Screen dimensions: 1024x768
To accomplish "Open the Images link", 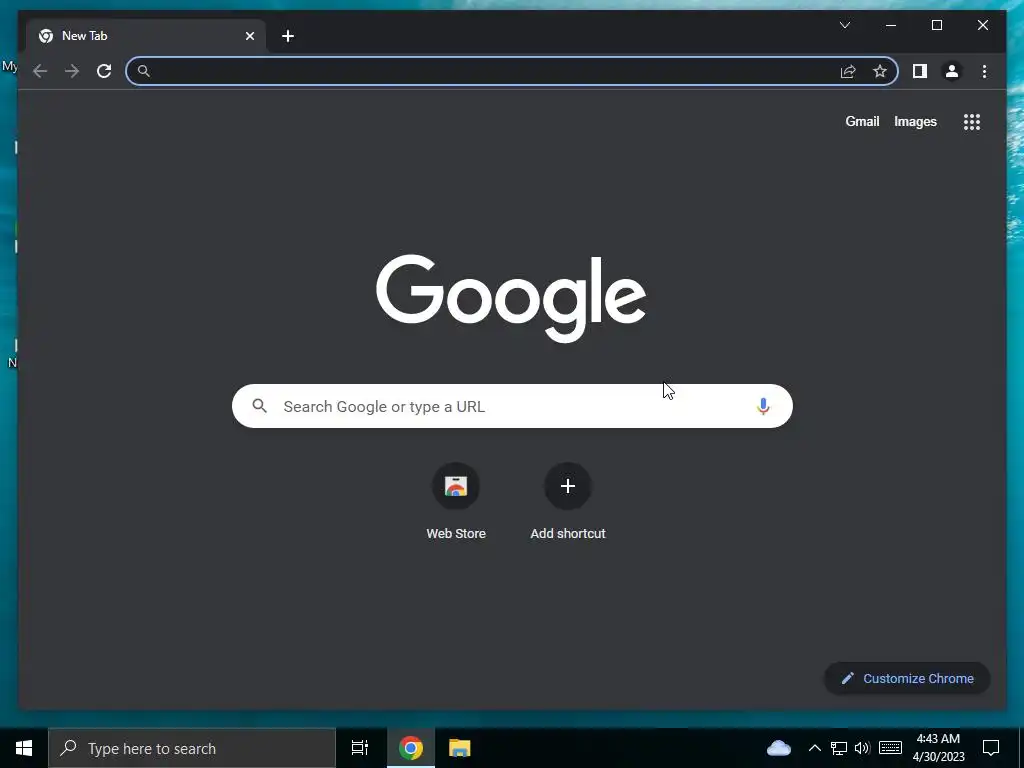I will (915, 121).
